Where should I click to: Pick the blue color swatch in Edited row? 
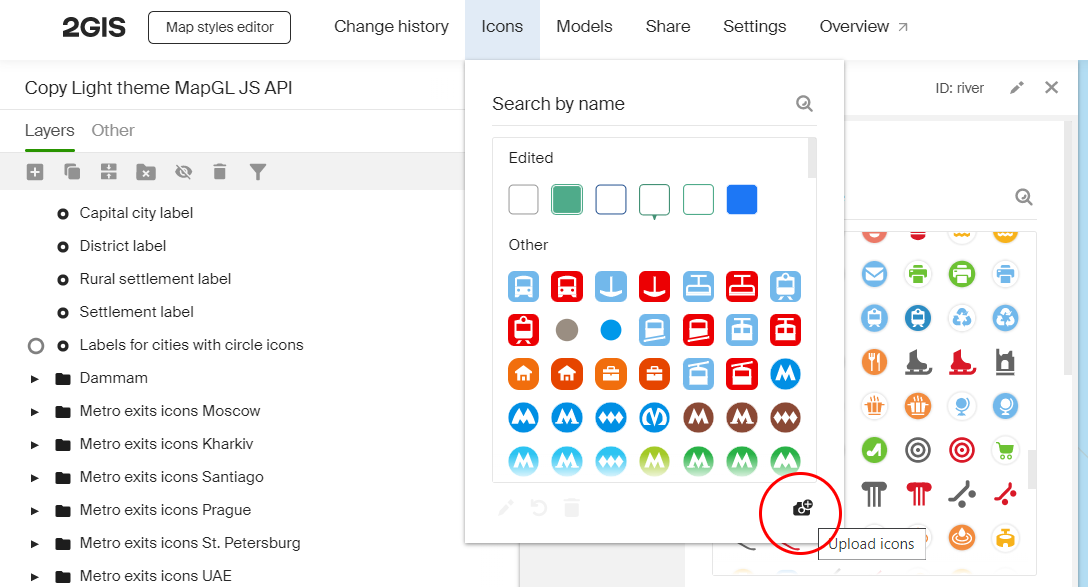point(741,199)
